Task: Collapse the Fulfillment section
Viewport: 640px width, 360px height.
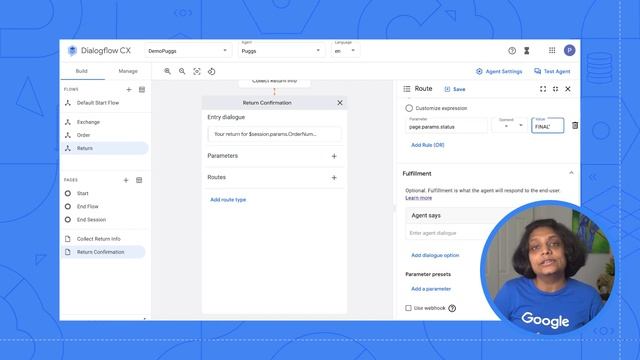Action: click(571, 173)
